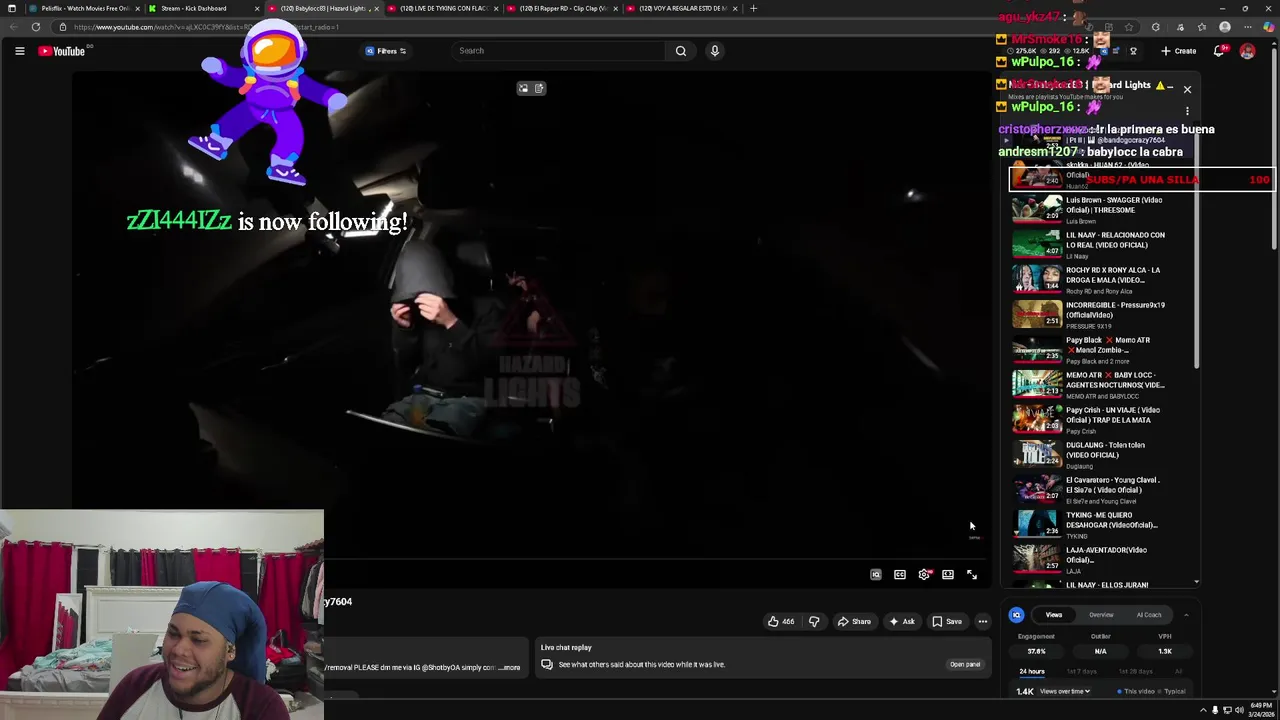Focus the YouTube search field
This screenshot has height=720, width=1280.
click(x=560, y=51)
